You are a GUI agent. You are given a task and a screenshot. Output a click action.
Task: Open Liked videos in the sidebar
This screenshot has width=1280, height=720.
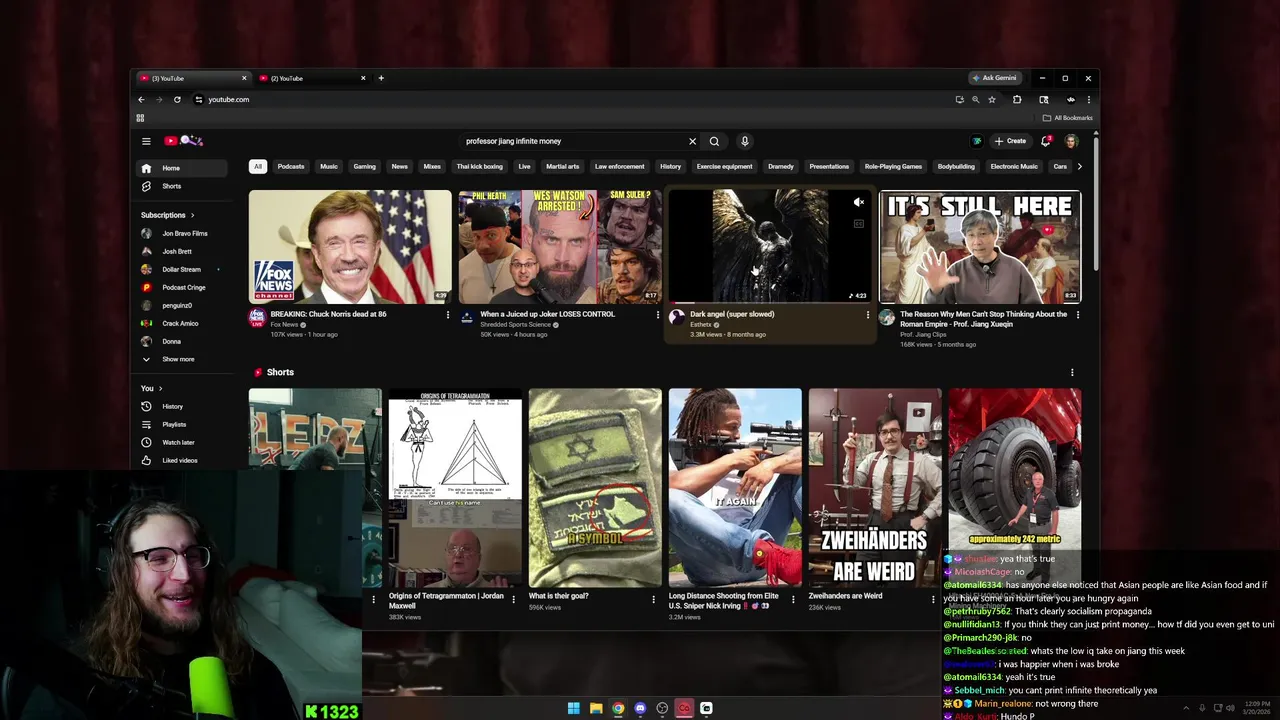coord(180,460)
